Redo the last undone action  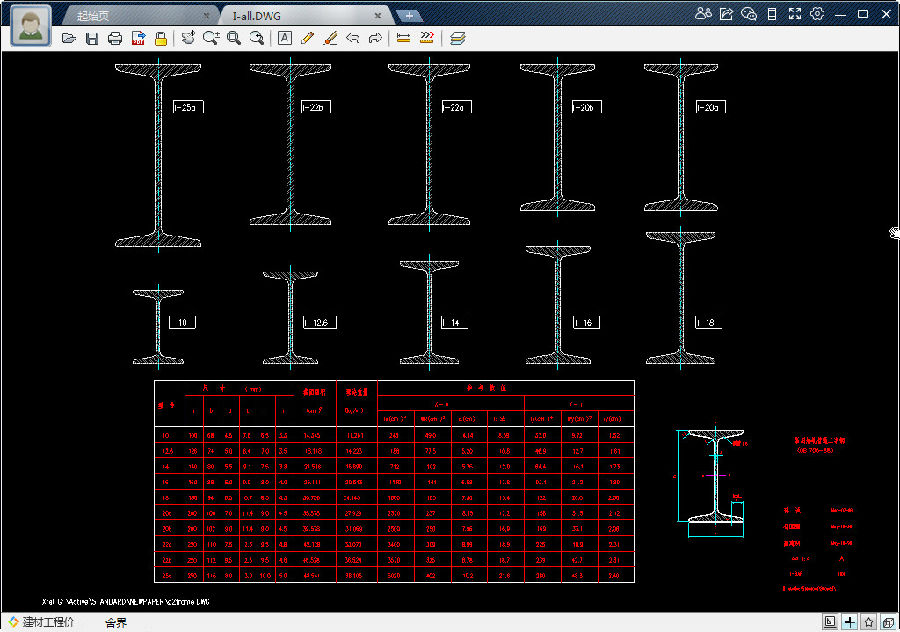click(x=375, y=39)
